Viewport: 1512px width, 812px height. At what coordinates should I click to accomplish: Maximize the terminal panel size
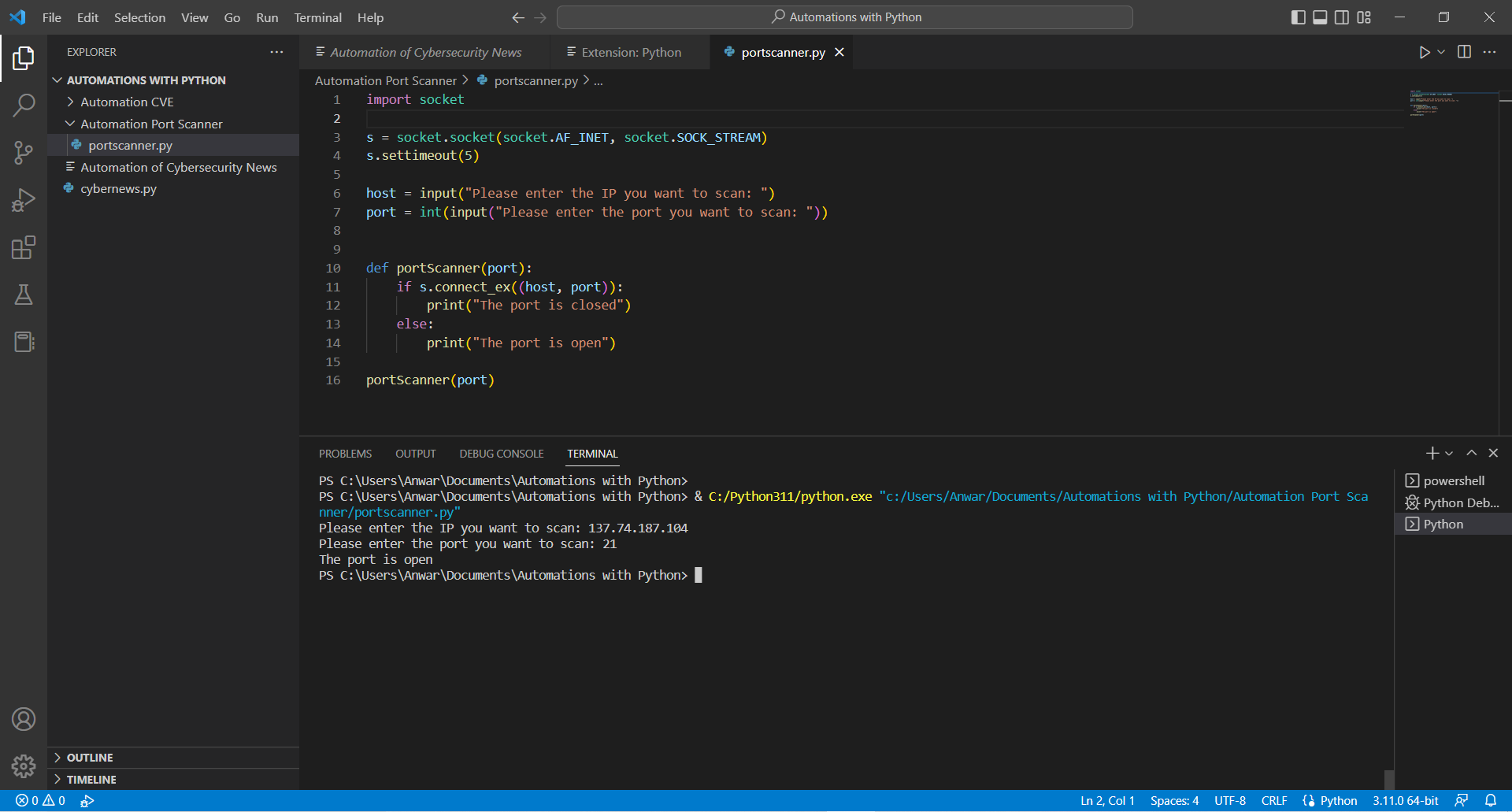pos(1471,453)
